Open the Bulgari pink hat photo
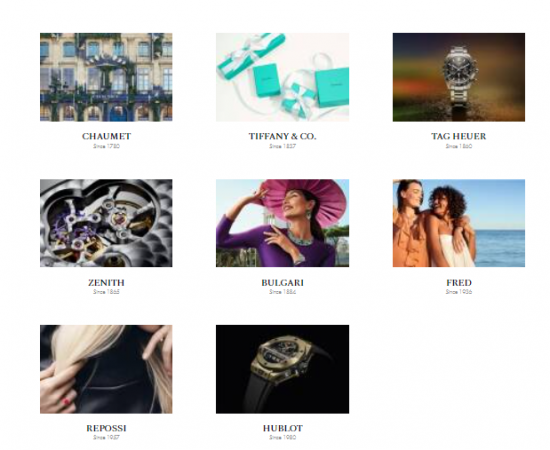The height and width of the screenshot is (450, 550). (x=282, y=223)
